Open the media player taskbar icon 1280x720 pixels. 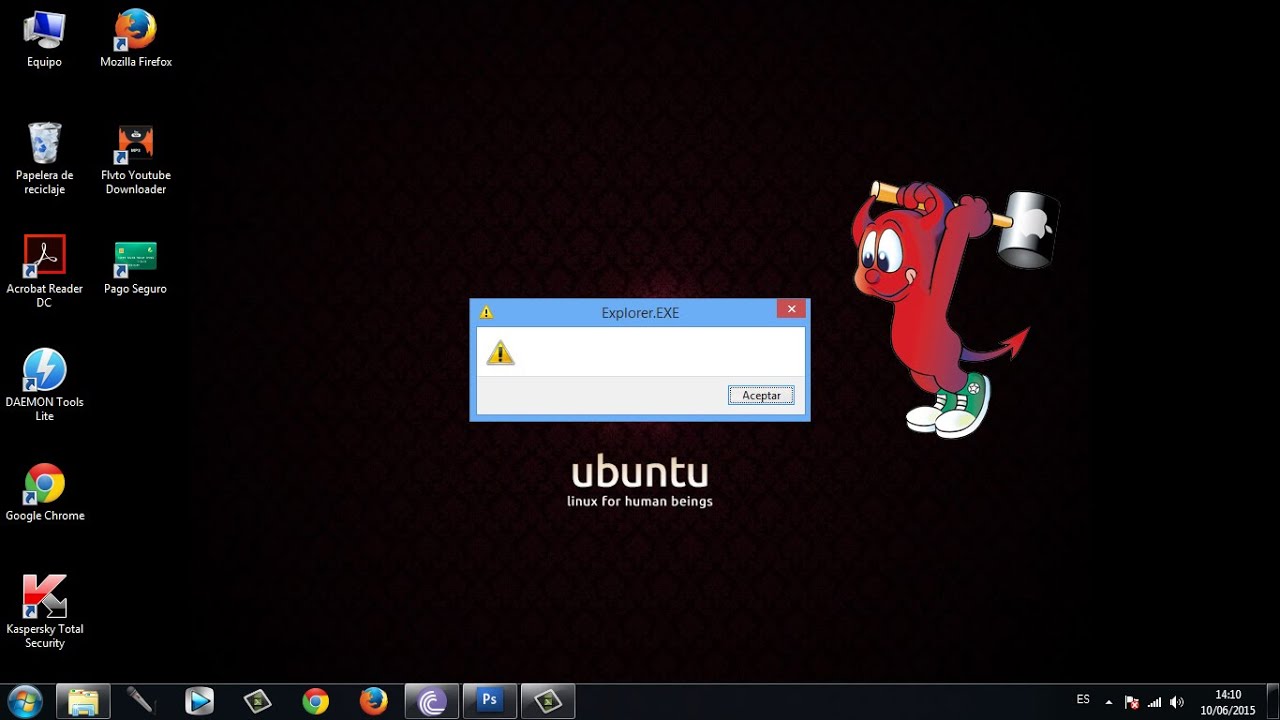[199, 701]
